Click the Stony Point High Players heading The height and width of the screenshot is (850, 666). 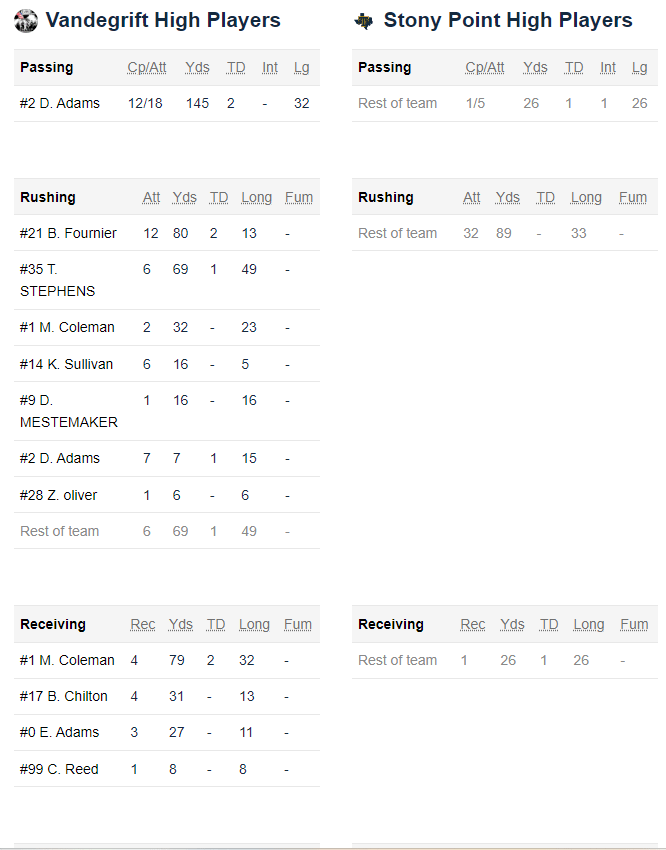tap(508, 20)
